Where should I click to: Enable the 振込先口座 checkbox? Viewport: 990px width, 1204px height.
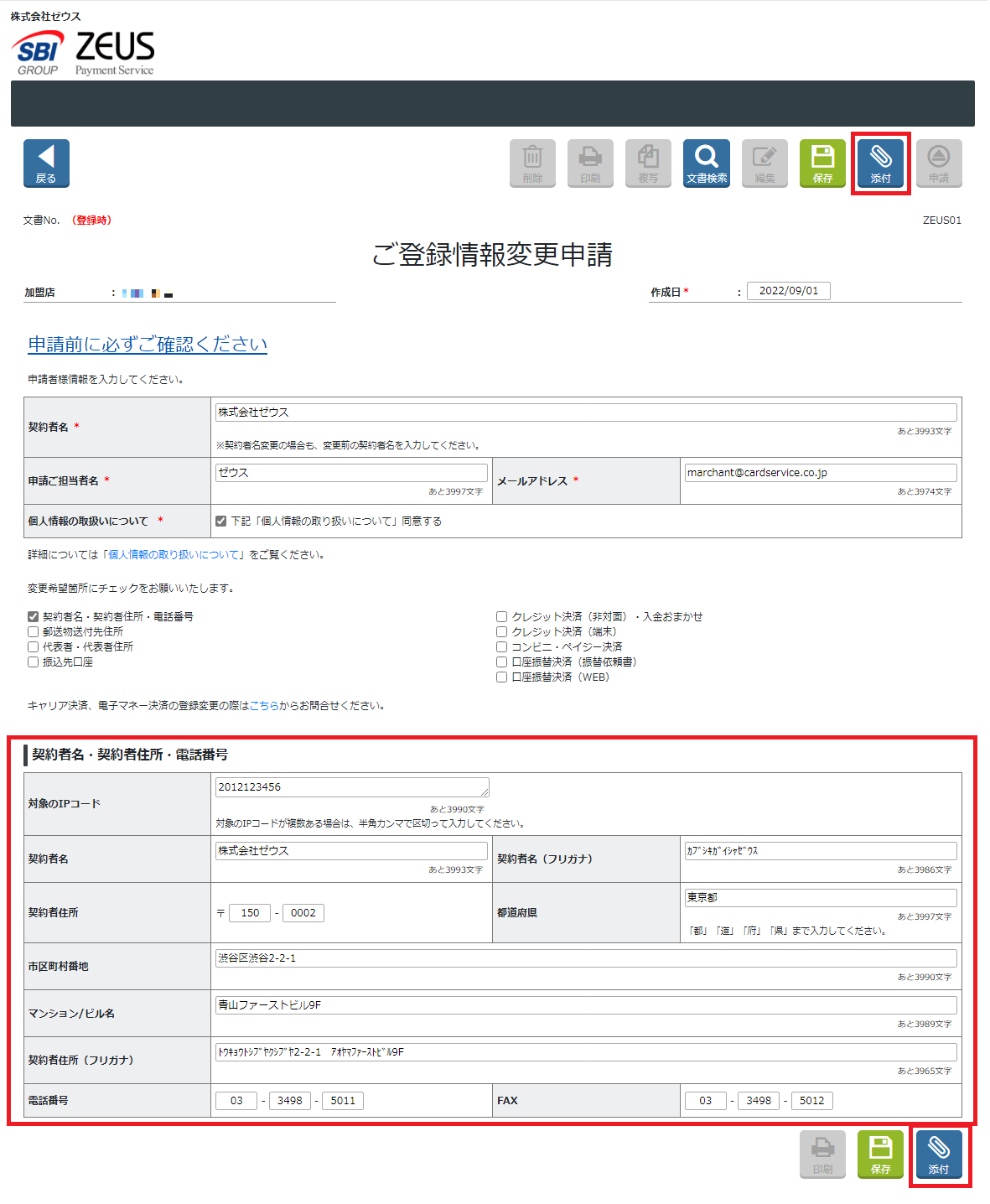click(x=33, y=662)
